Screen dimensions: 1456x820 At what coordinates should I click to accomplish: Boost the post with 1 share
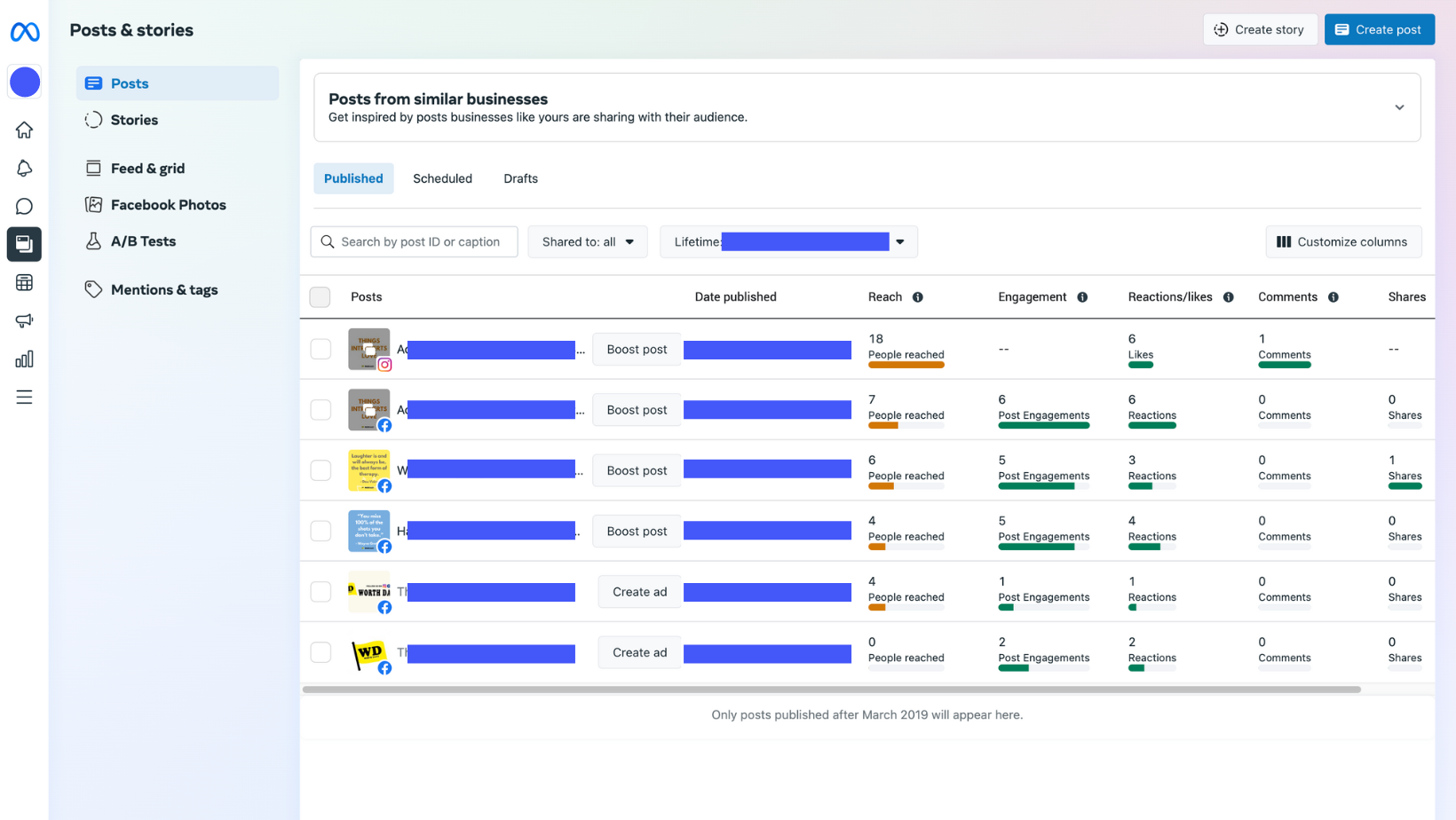click(637, 470)
